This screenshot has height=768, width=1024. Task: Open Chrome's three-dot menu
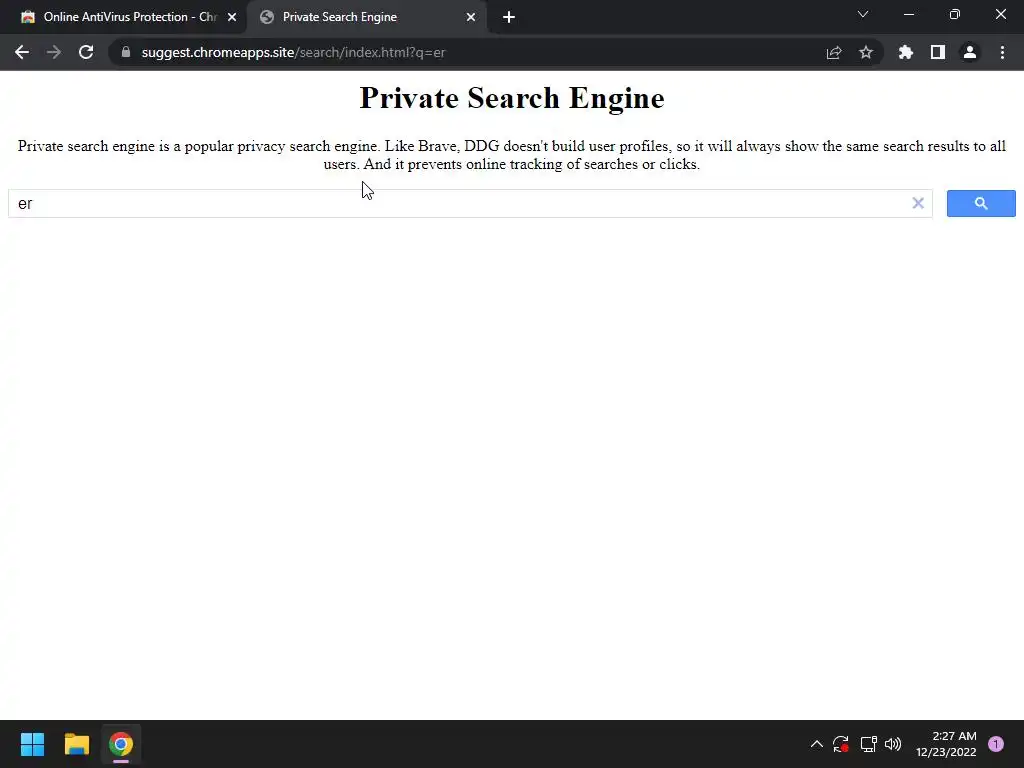(x=1002, y=52)
